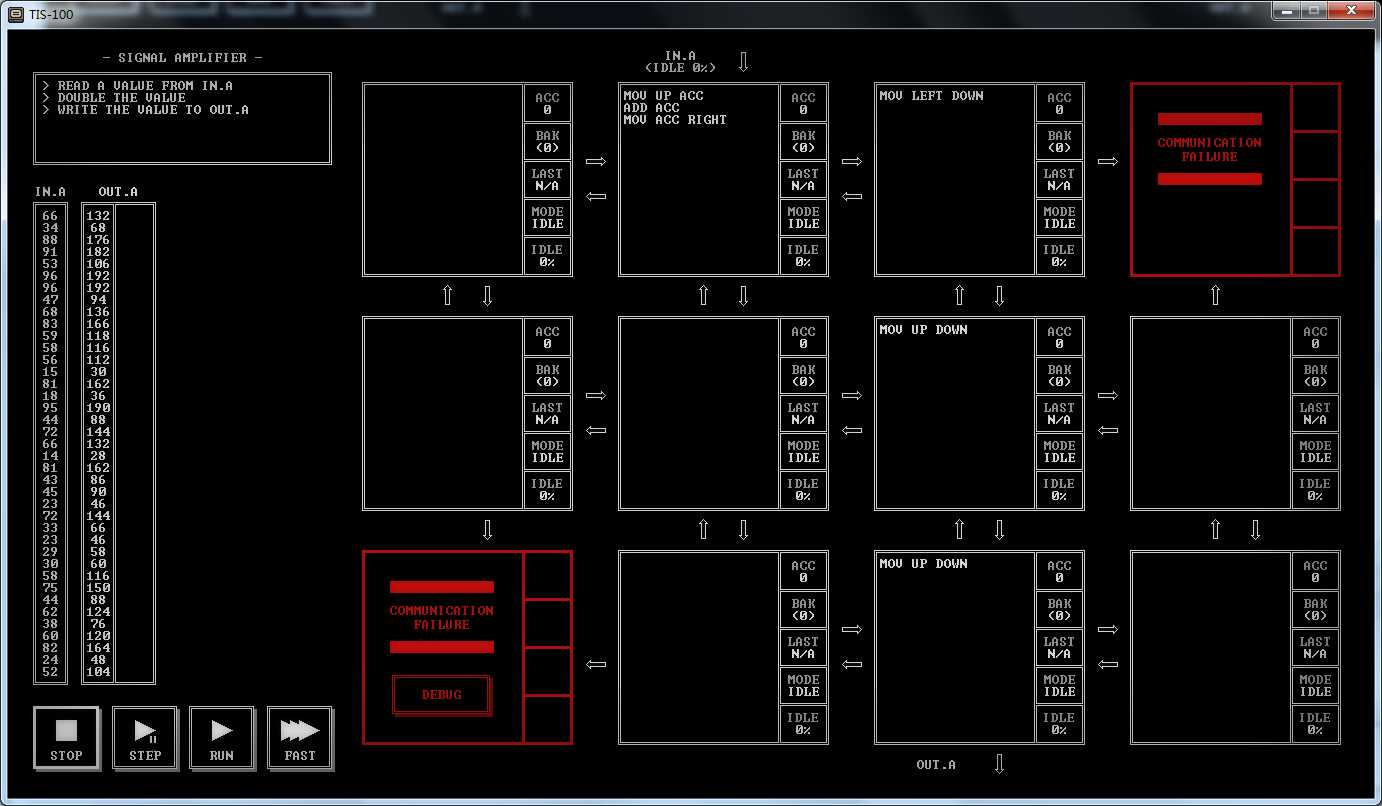
Task: Click the FAST forward button
Action: 300,738
